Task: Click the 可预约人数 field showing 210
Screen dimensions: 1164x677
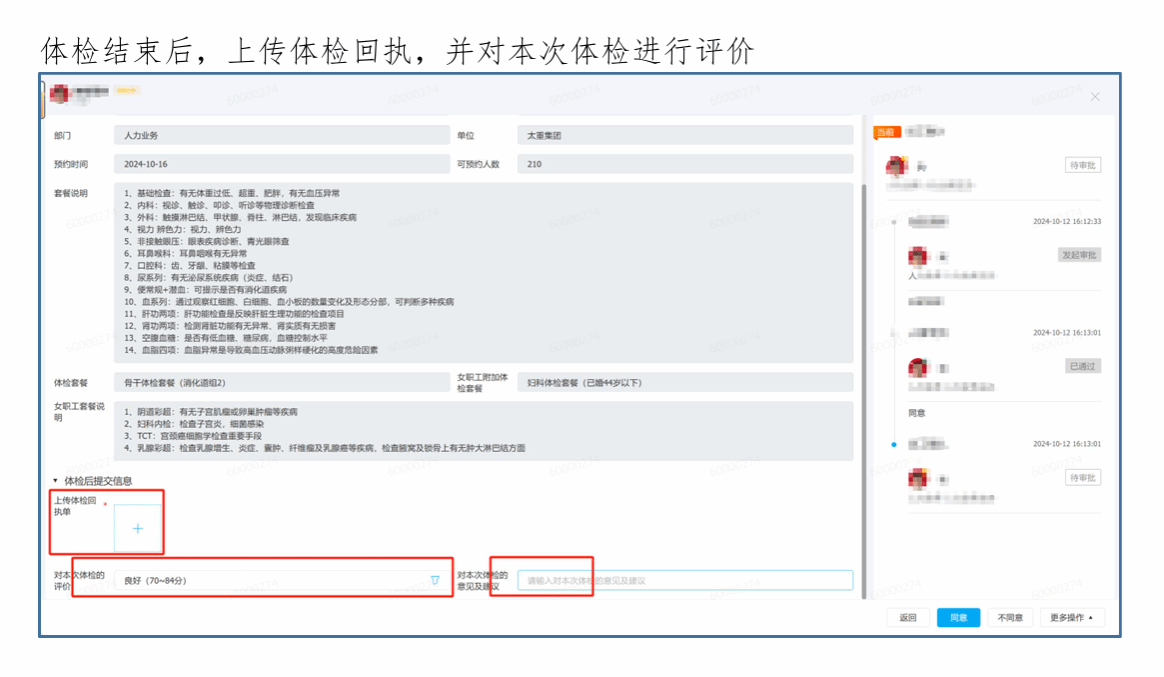Action: (684, 164)
